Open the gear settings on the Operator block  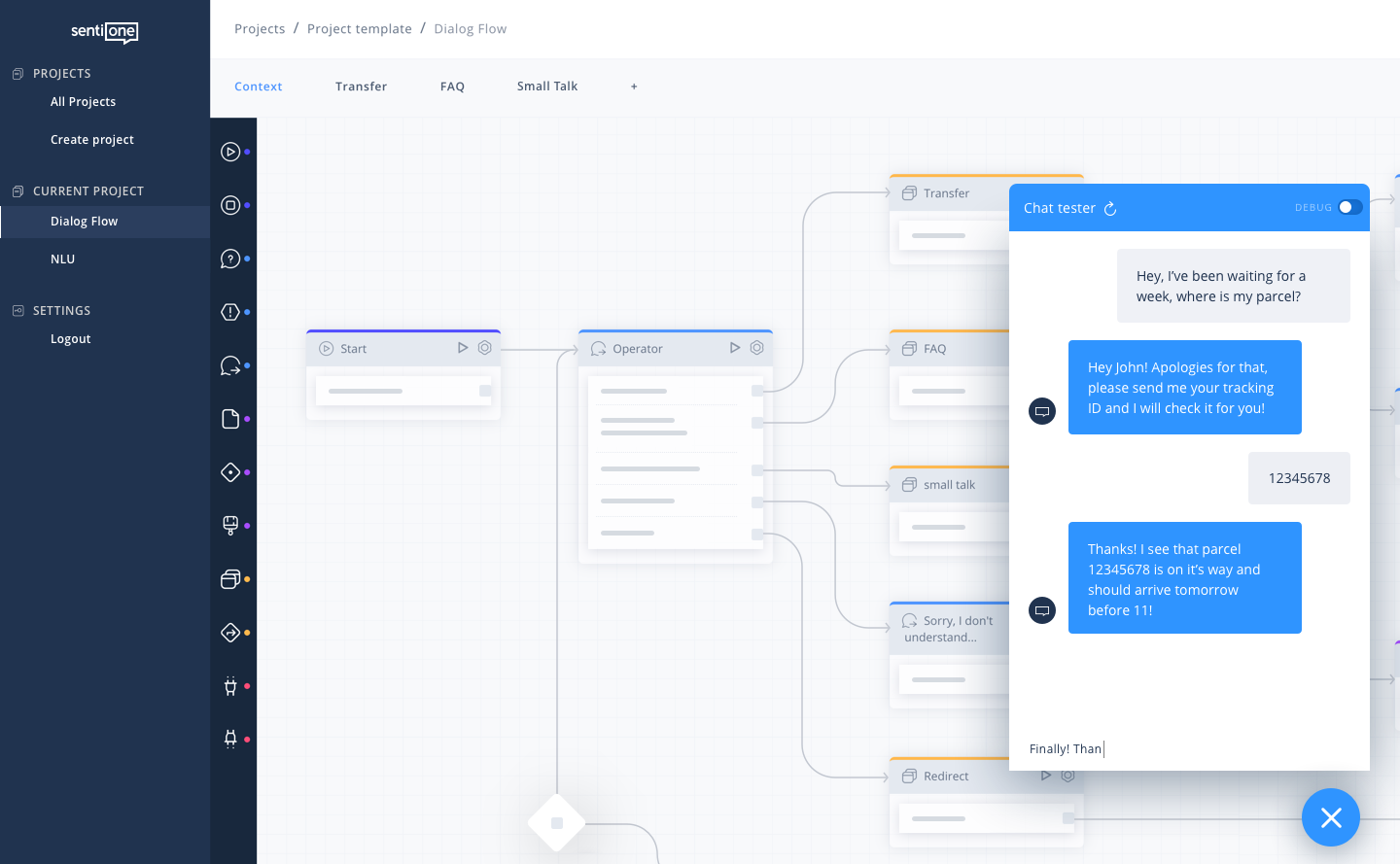coord(757,347)
